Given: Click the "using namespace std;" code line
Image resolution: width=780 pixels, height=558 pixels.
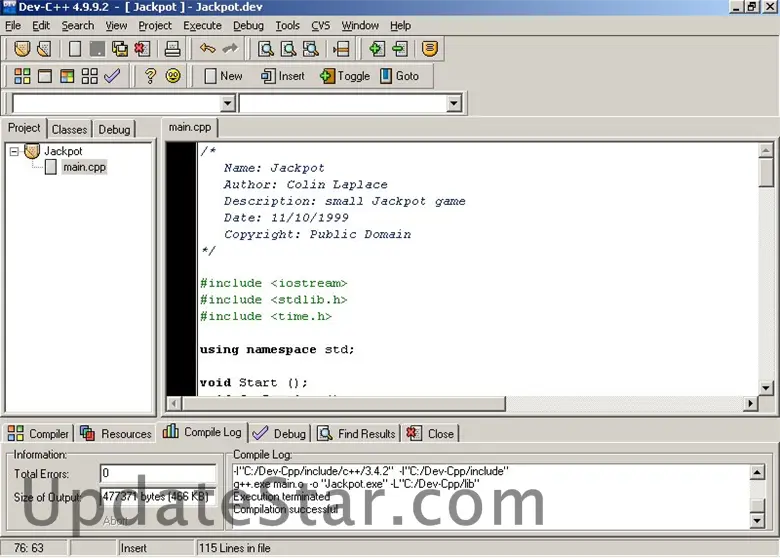Looking at the screenshot, I should 277,350.
